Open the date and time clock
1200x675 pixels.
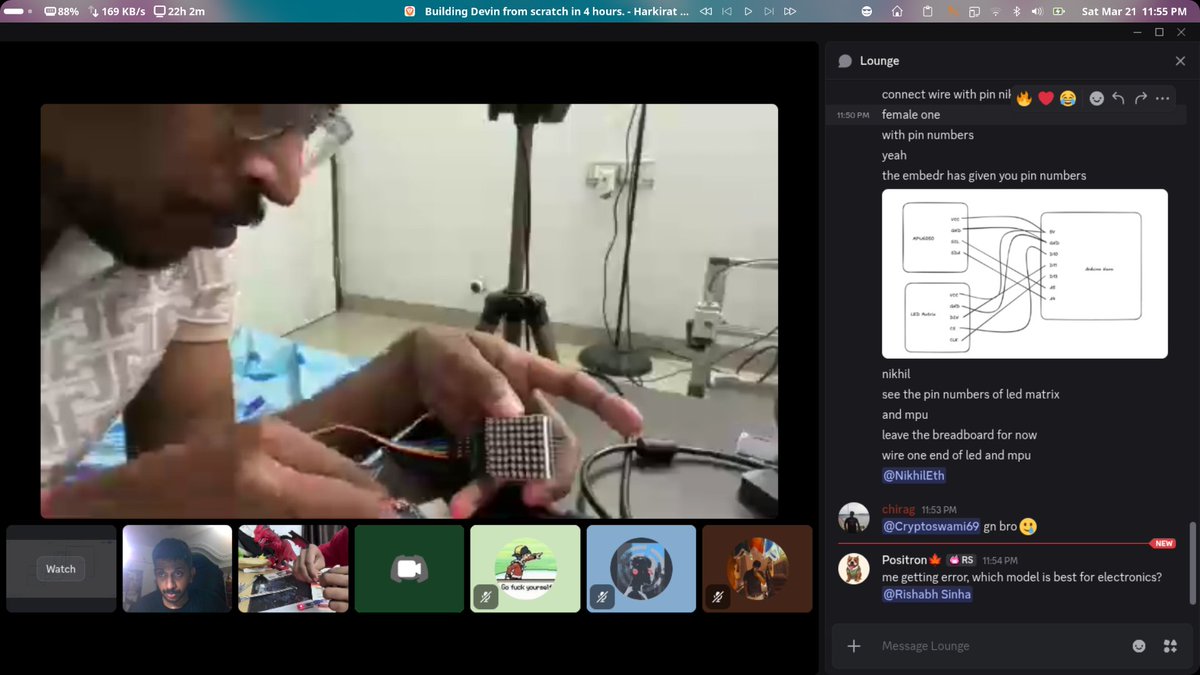[x=1133, y=12]
